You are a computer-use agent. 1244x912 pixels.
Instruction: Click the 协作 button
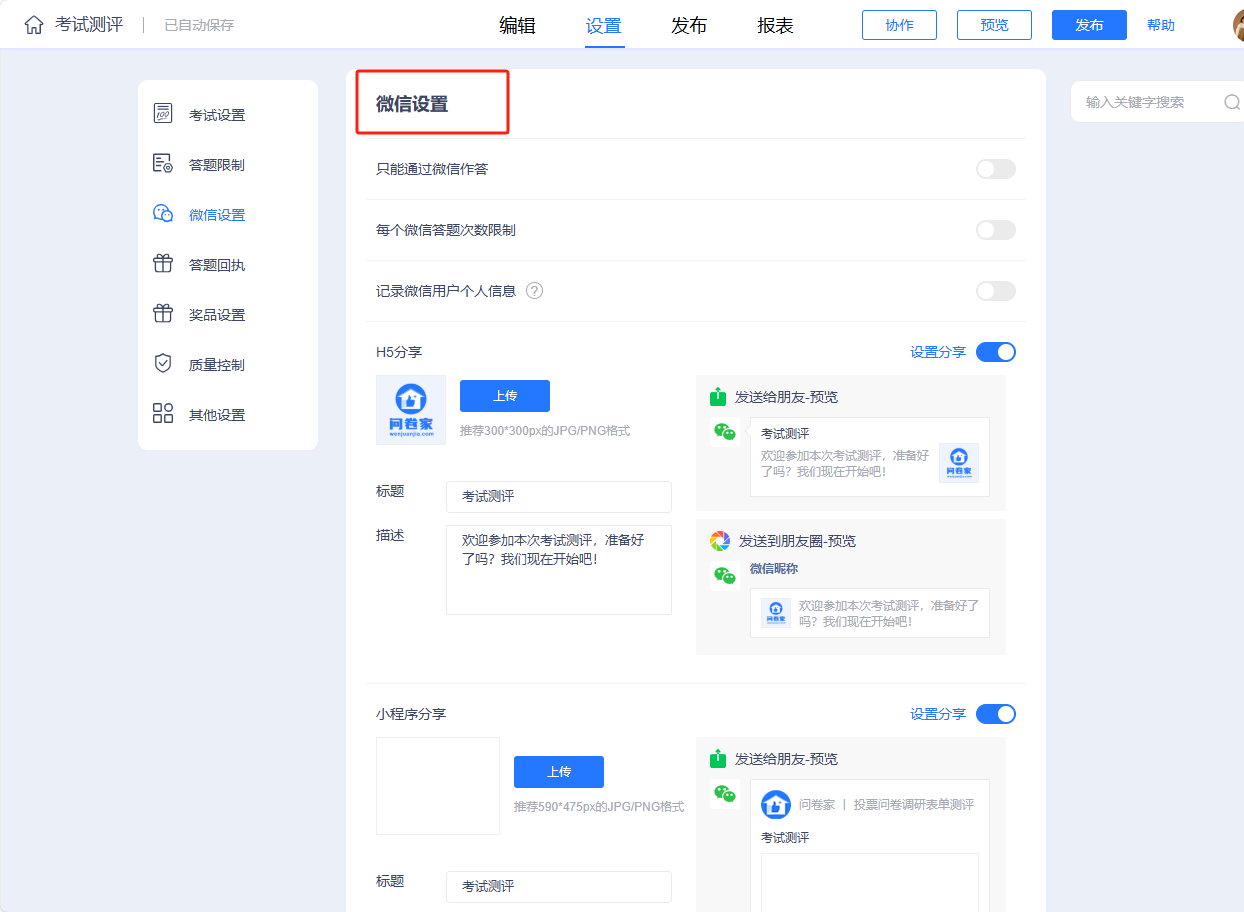(899, 25)
